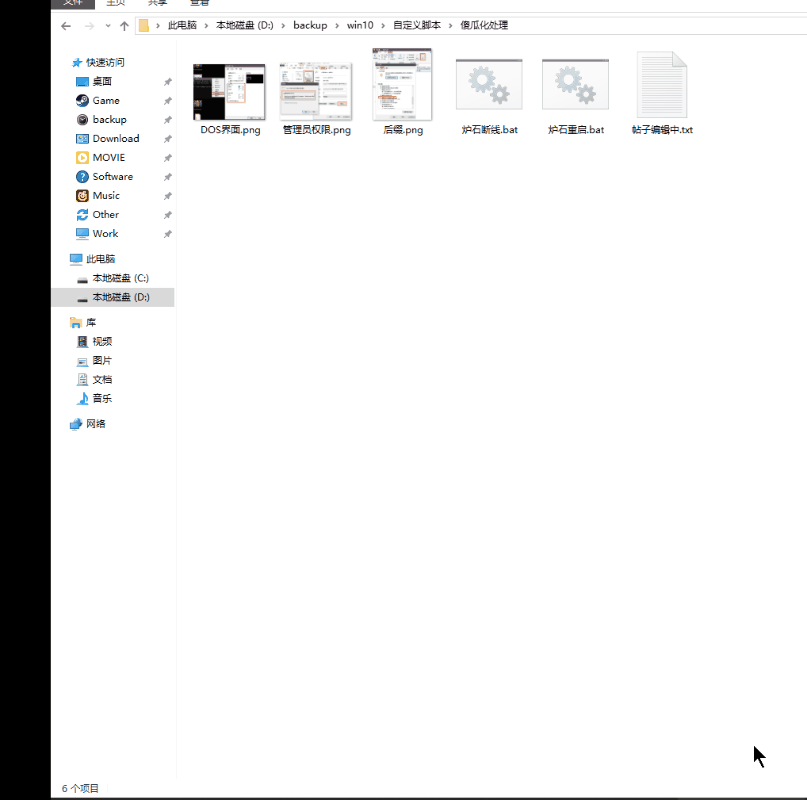Image resolution: width=807 pixels, height=800 pixels.
Task: Click the Other label in quick access
Action: point(106,215)
